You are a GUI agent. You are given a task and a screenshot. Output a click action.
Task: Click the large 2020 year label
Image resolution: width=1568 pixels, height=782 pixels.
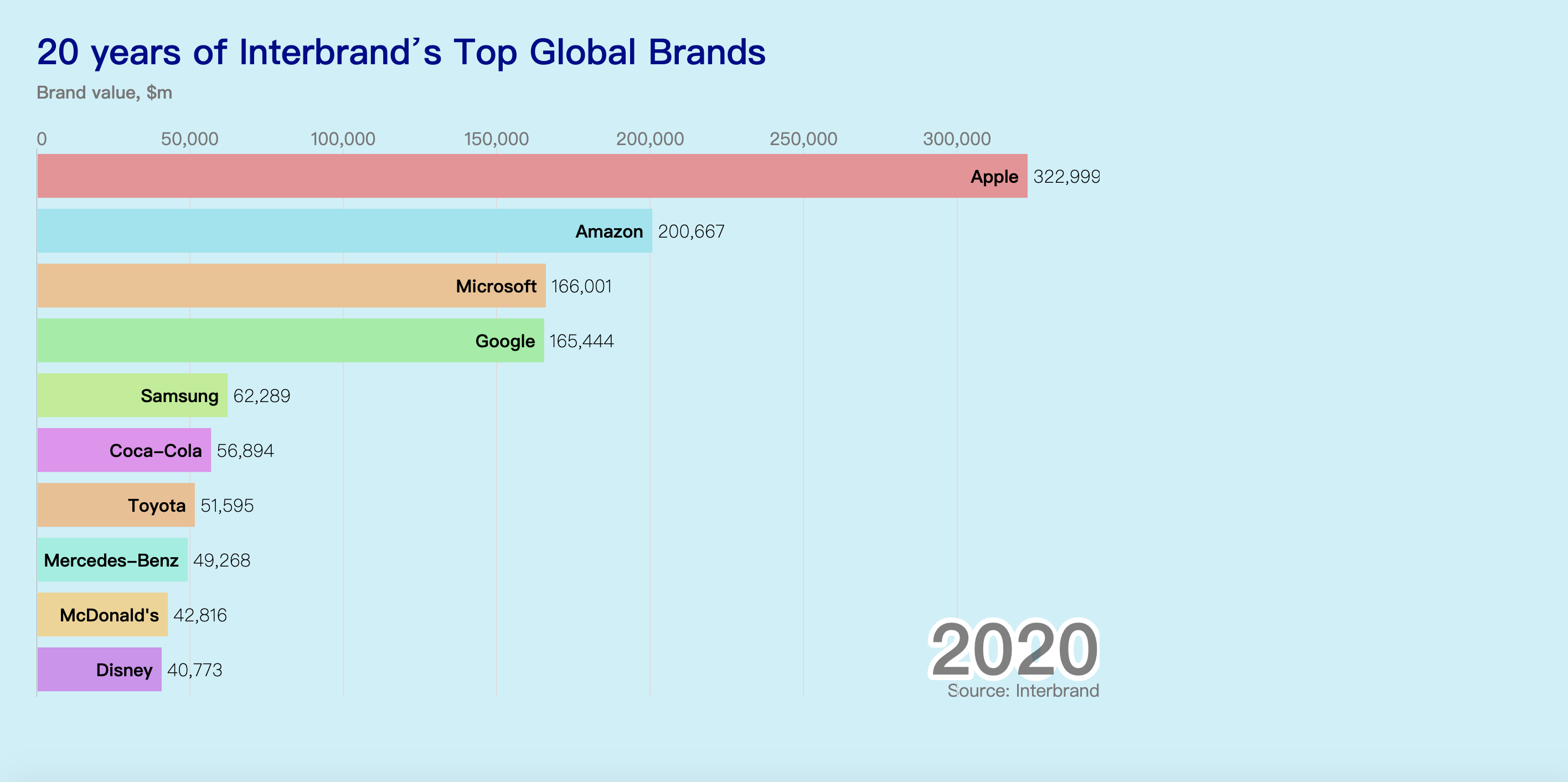point(1014,649)
